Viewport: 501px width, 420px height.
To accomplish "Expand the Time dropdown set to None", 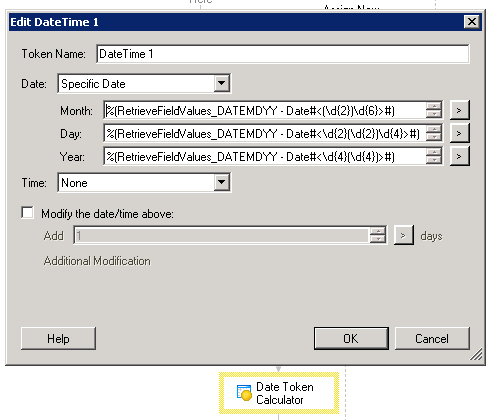I will [x=222, y=182].
